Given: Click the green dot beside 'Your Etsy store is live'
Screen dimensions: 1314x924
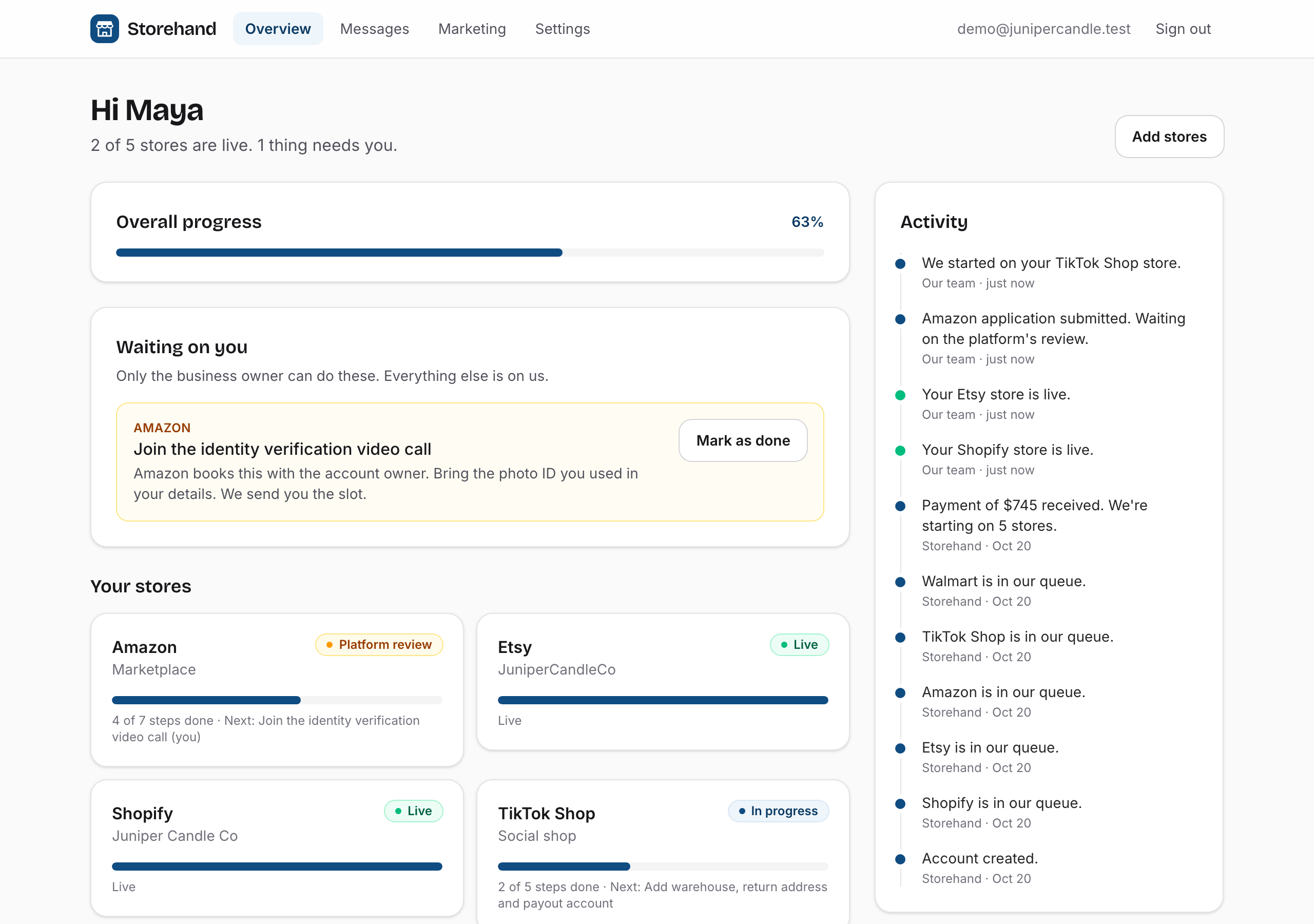Looking at the screenshot, I should coord(900,395).
